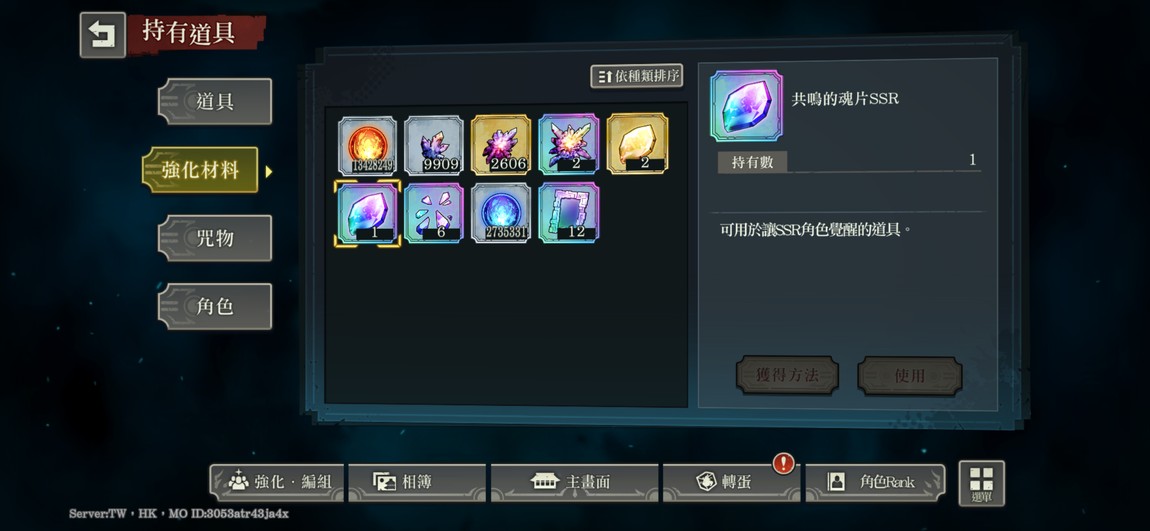The image size is (1150, 531).
Task: Switch to the 咒物 tab
Action: 215,238
